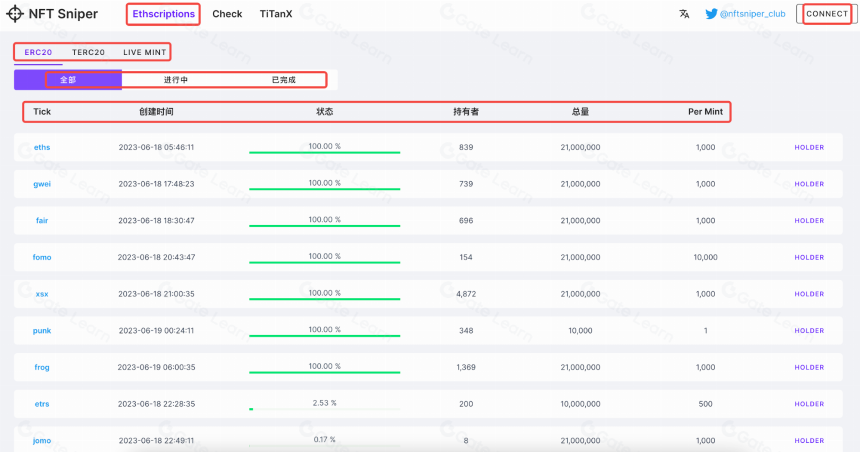This screenshot has height=452, width=860.
Task: Open the Ethscriptions nav item
Action: coord(163,14)
